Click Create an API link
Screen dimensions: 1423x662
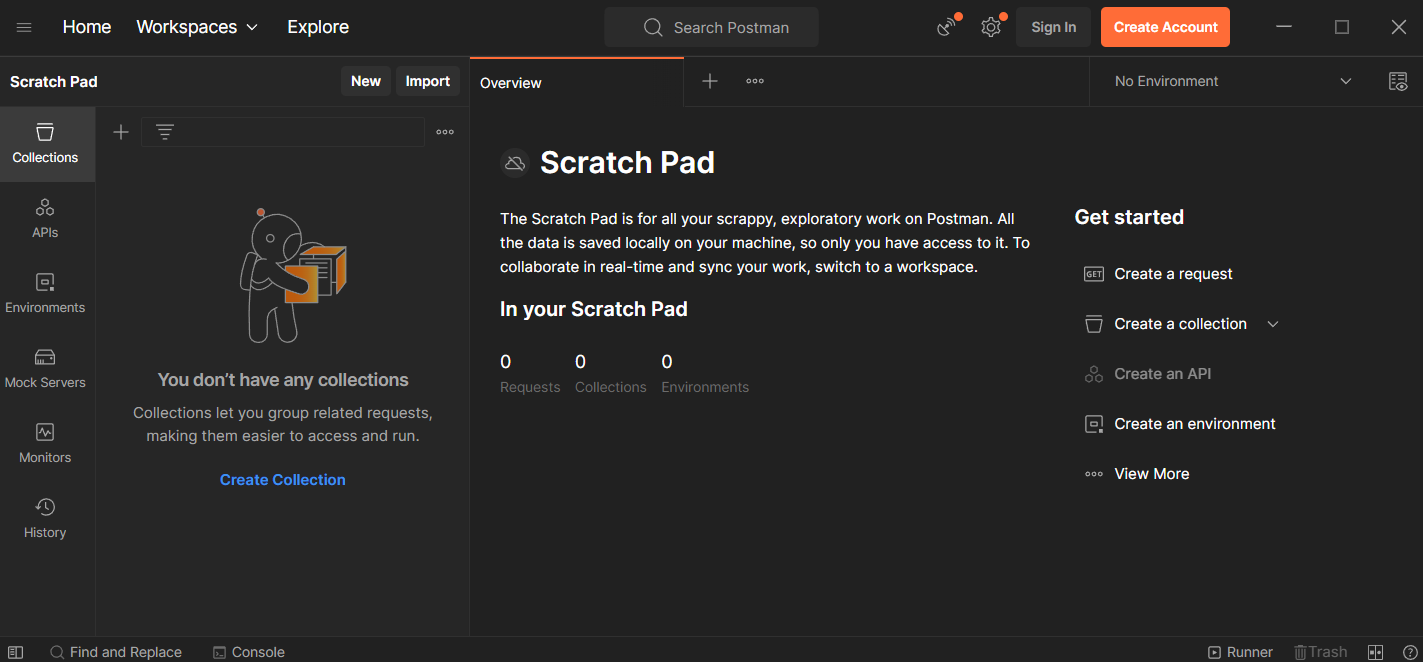1163,374
